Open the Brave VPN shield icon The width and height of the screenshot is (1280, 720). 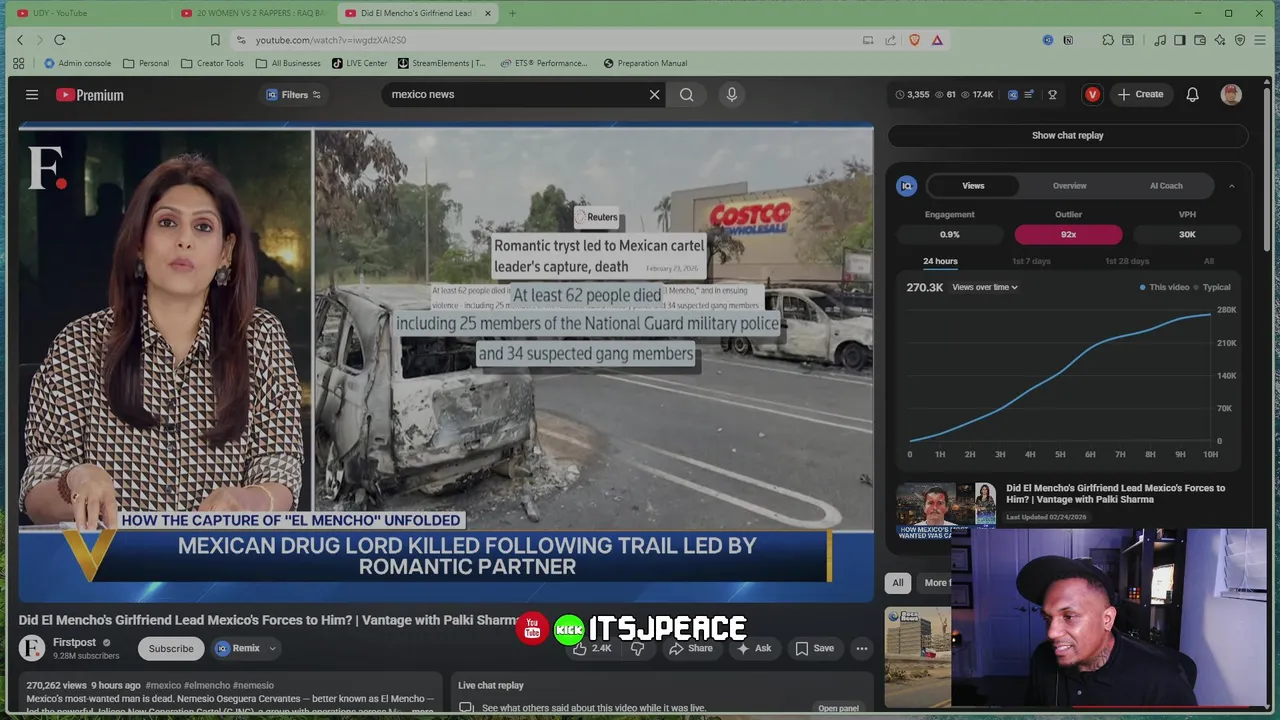point(1240,40)
